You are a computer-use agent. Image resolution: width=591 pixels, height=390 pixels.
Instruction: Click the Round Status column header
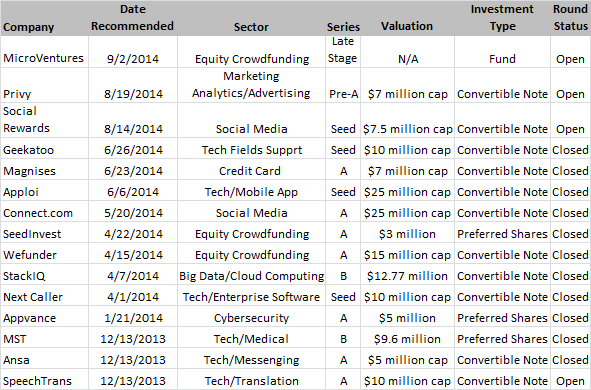(x=570, y=18)
